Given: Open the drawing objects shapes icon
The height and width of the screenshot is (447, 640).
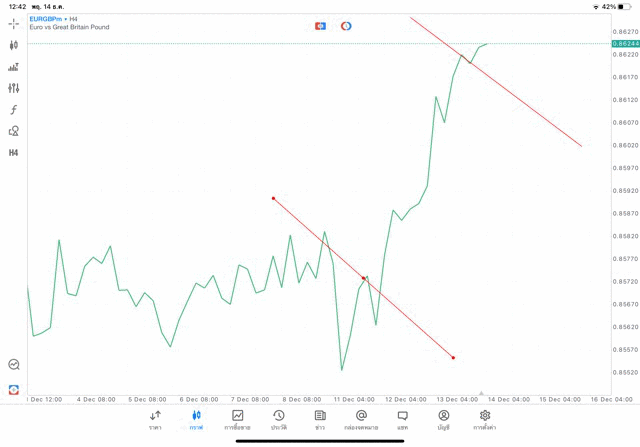Looking at the screenshot, I should click(14, 131).
